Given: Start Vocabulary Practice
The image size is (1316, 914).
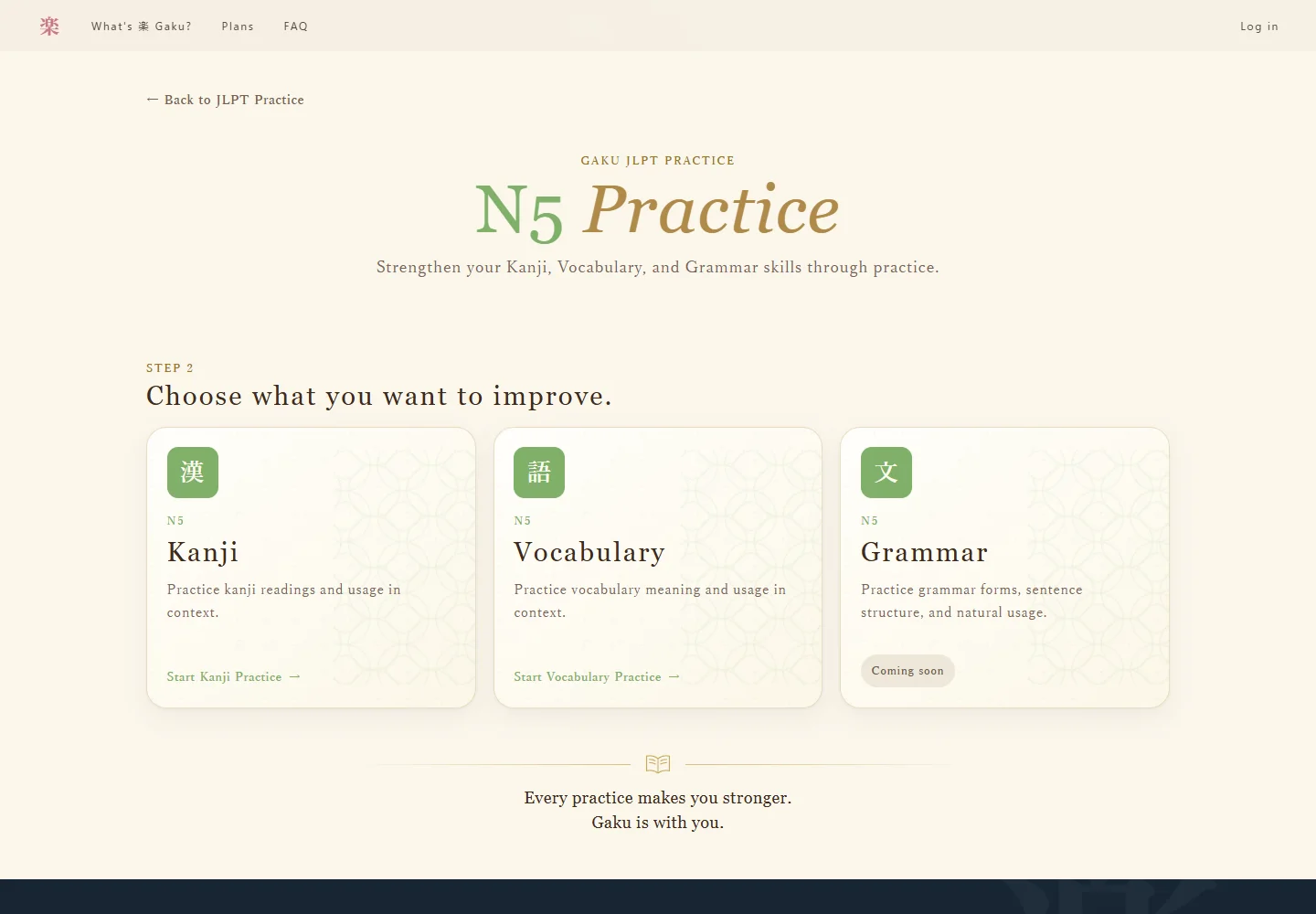Looking at the screenshot, I should point(597,677).
